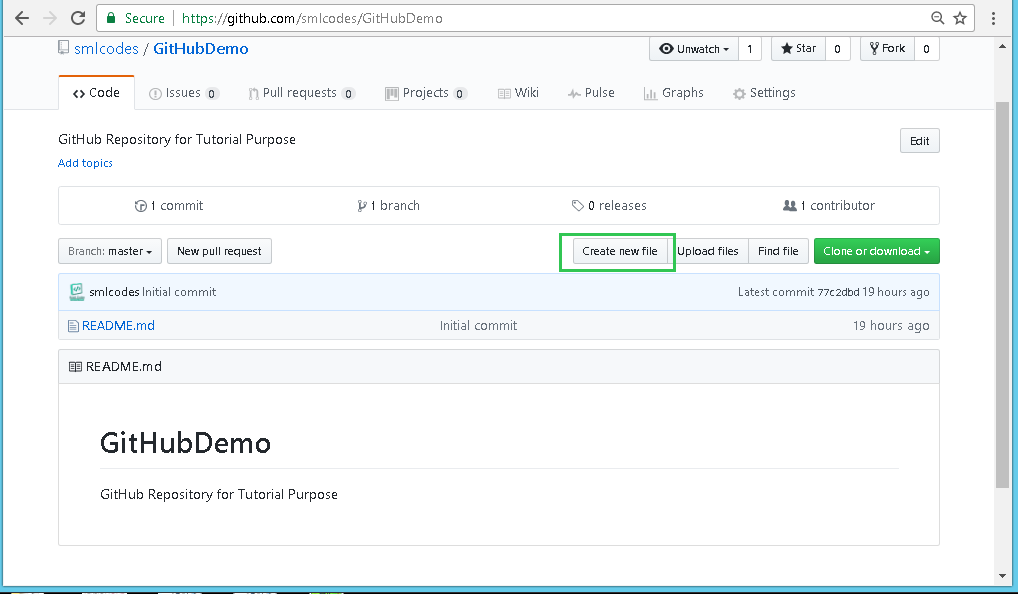Expand the Clone or download menu
1018x594 pixels.
(x=876, y=251)
